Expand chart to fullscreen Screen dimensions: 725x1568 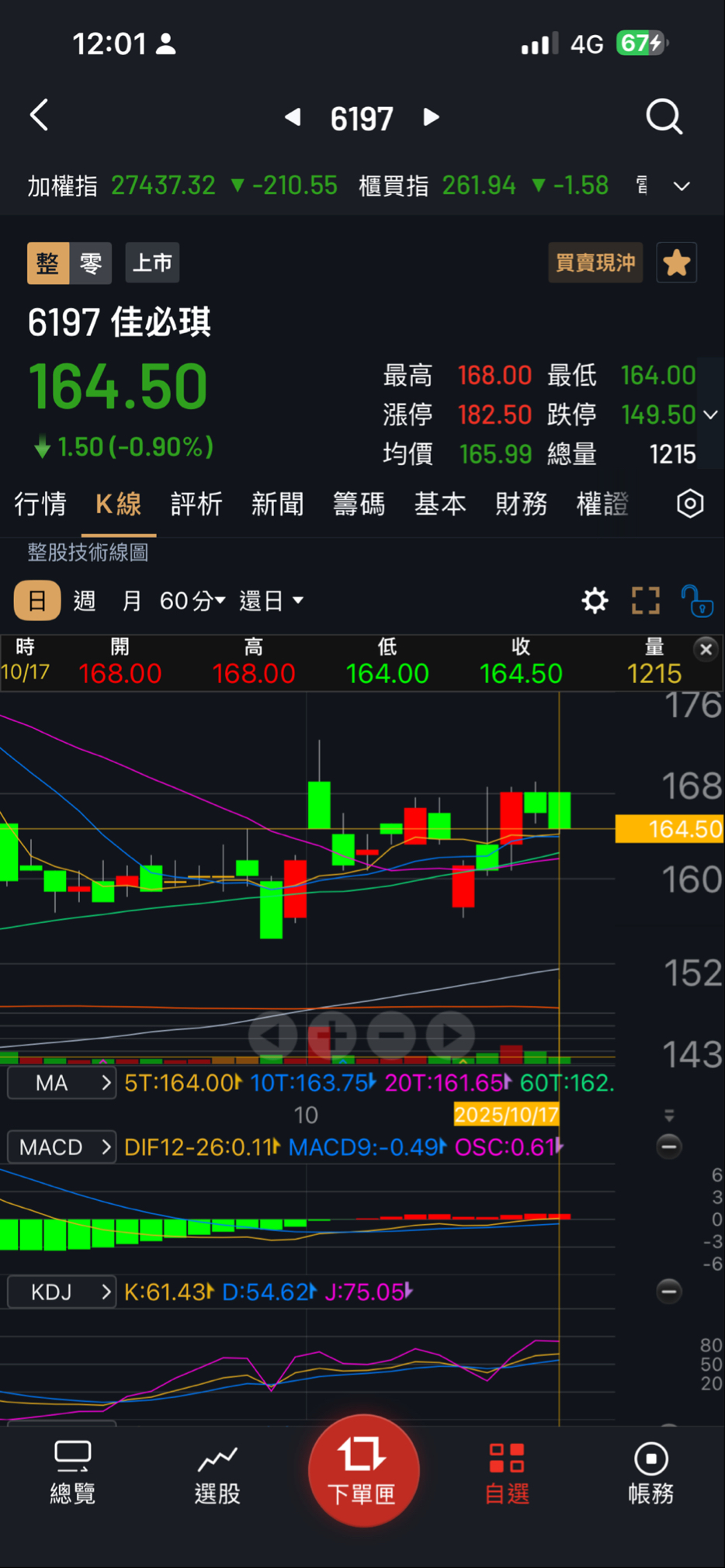646,601
